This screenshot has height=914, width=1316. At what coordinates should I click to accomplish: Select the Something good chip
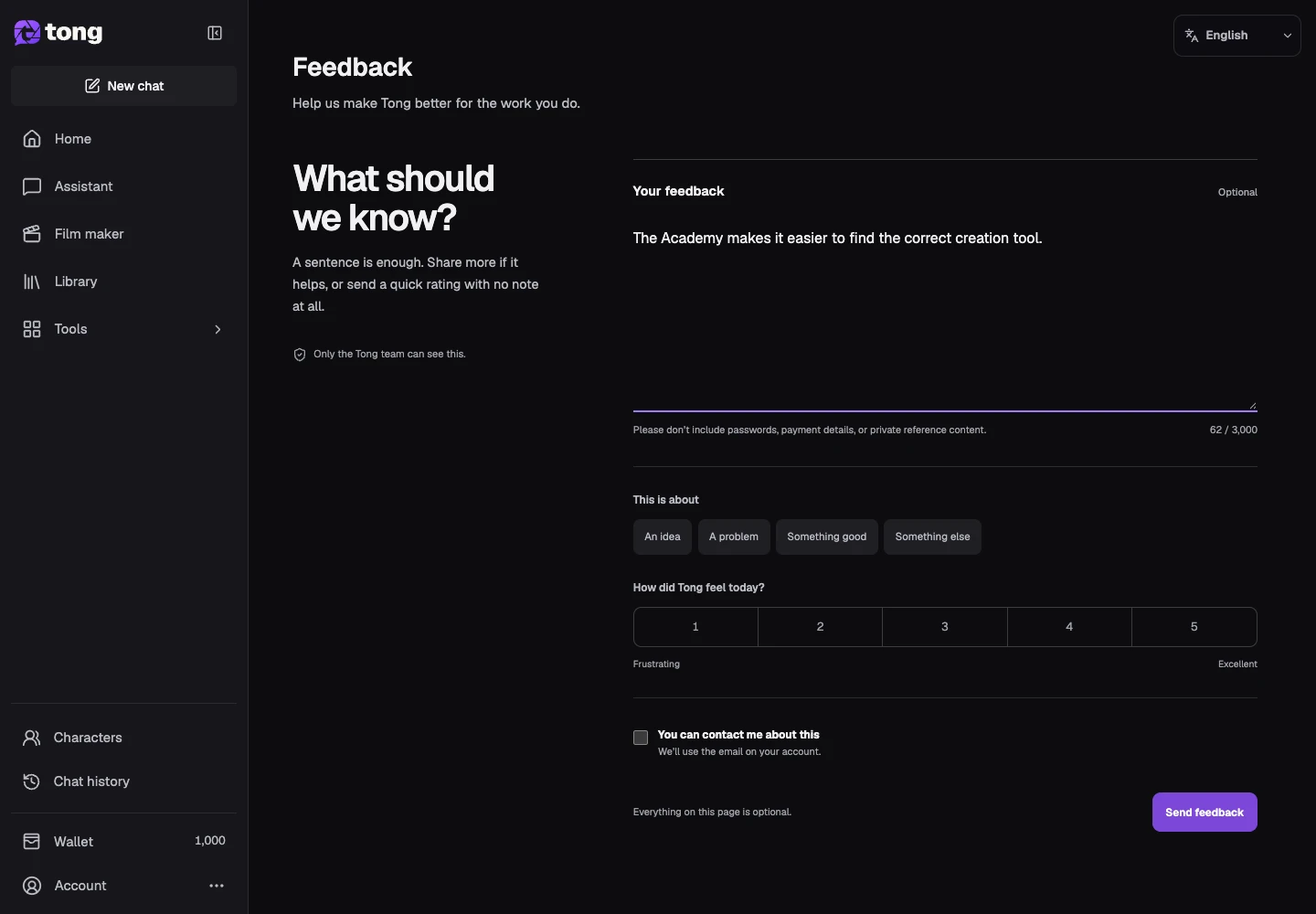click(827, 537)
